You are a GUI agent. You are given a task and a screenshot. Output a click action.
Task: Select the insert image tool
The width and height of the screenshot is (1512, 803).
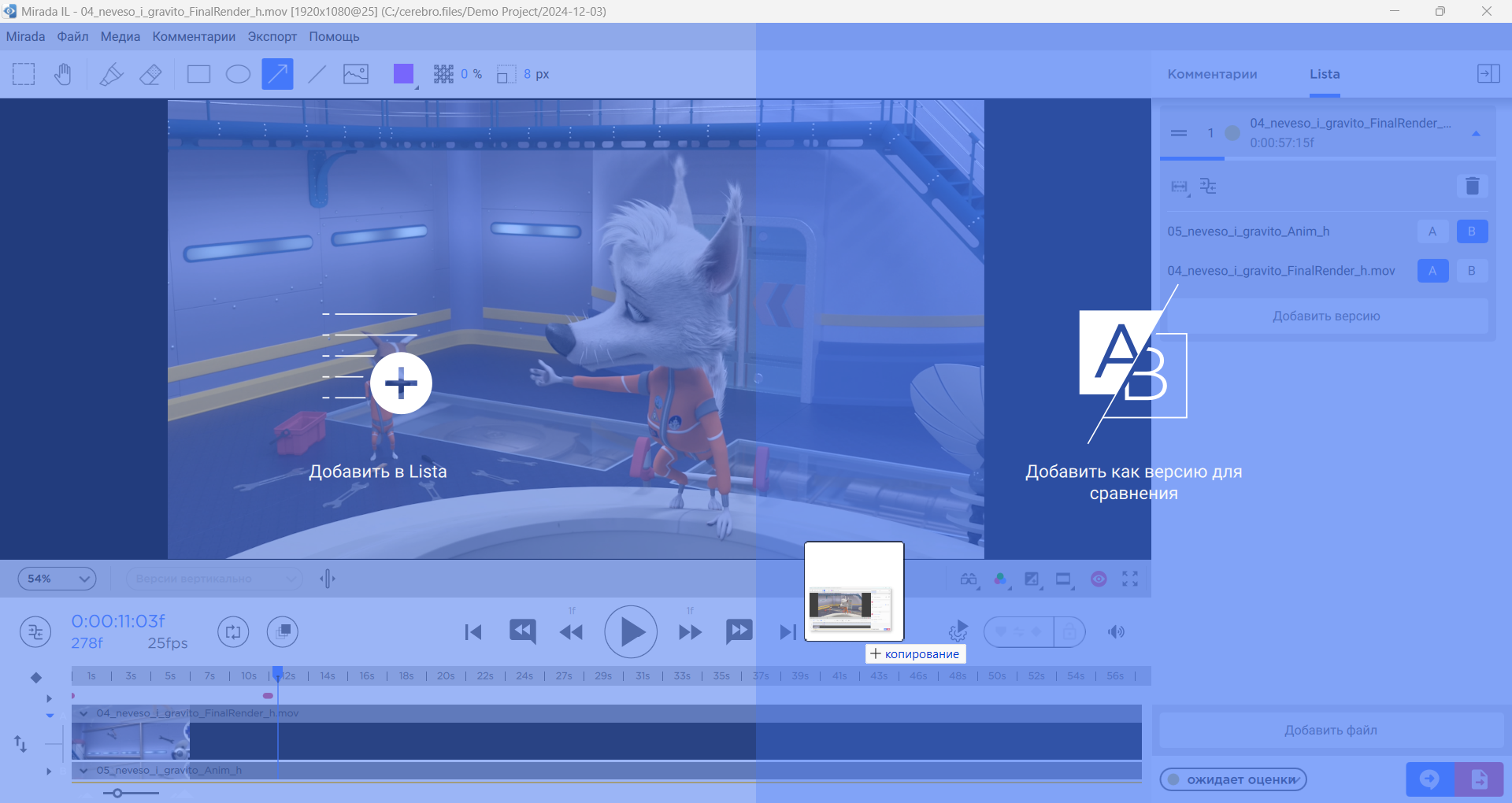click(356, 74)
